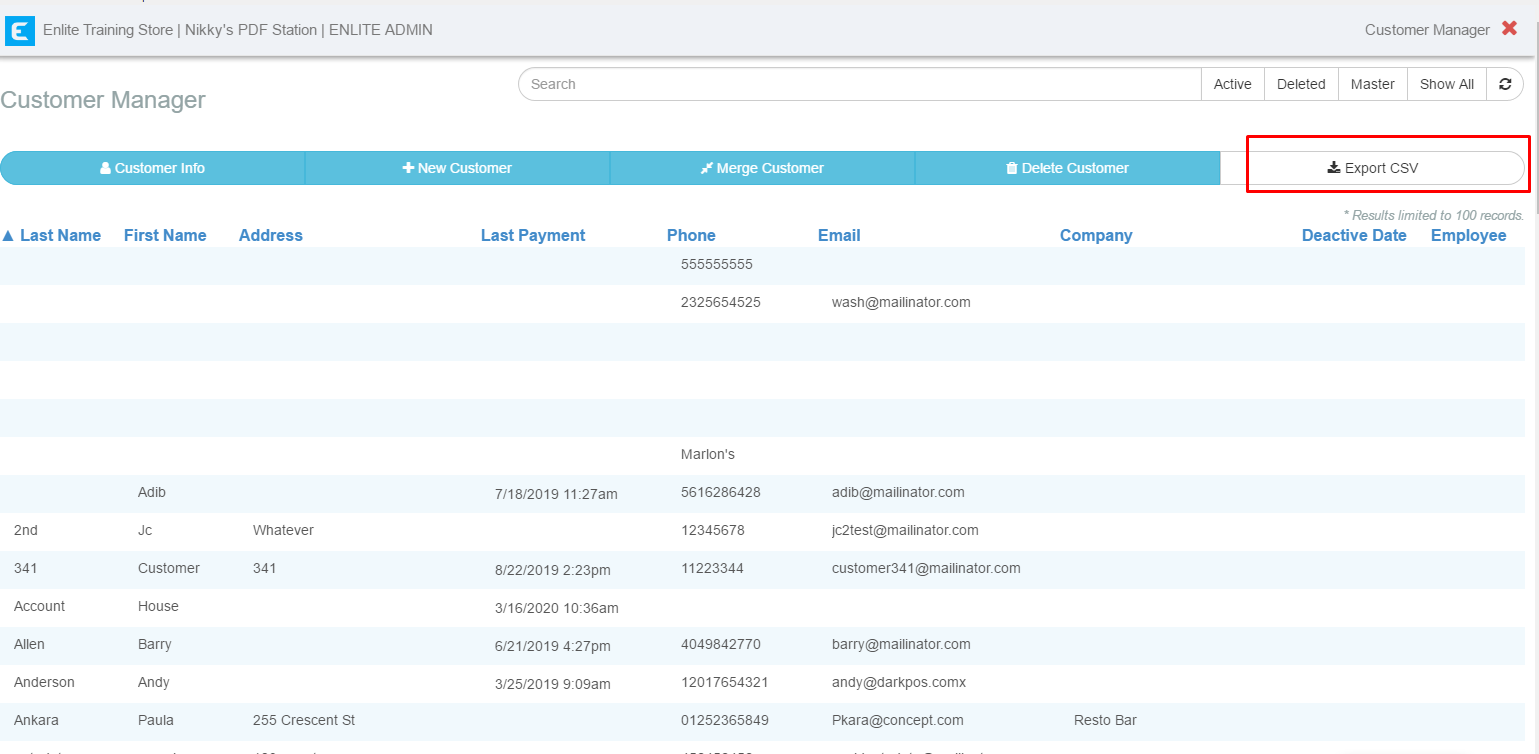
Task: Click the Merge Customer button
Action: [762, 168]
